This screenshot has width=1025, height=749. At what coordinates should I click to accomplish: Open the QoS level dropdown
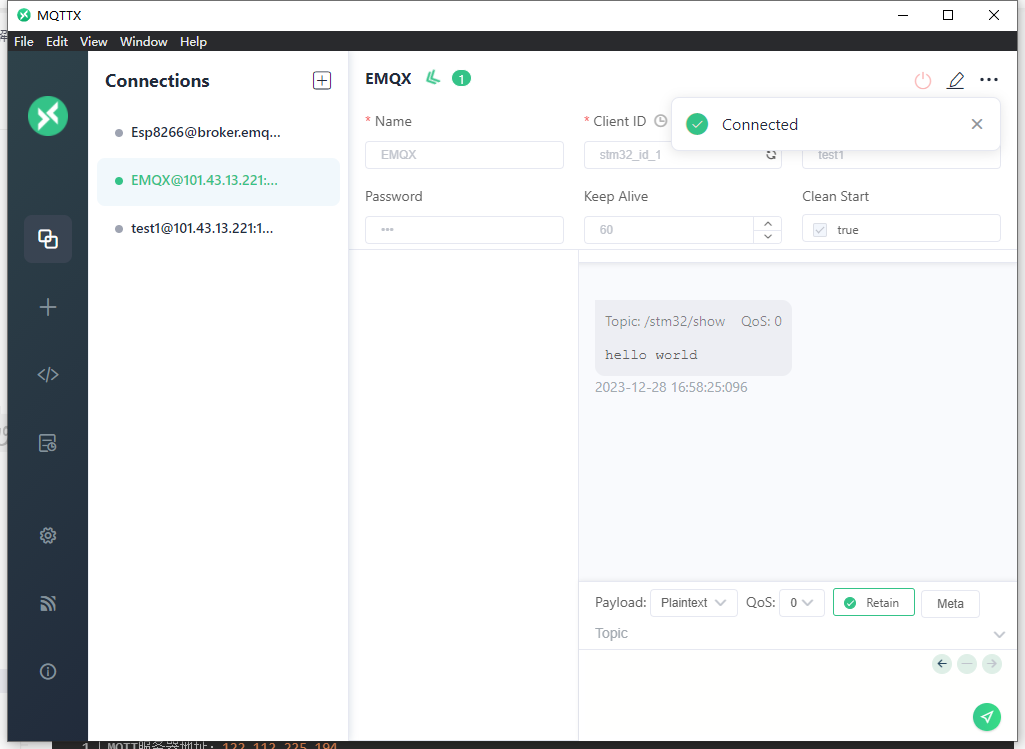pyautogui.click(x=801, y=603)
